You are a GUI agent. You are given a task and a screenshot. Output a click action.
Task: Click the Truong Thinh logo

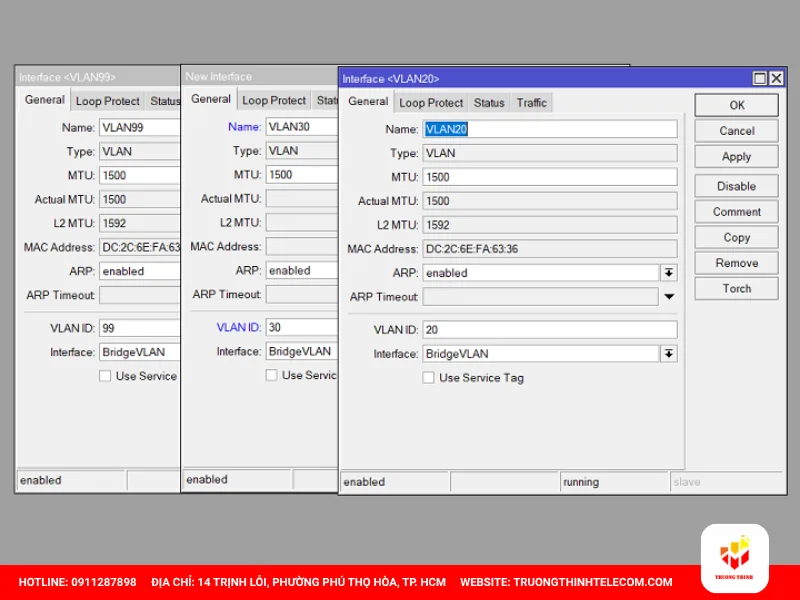point(735,558)
